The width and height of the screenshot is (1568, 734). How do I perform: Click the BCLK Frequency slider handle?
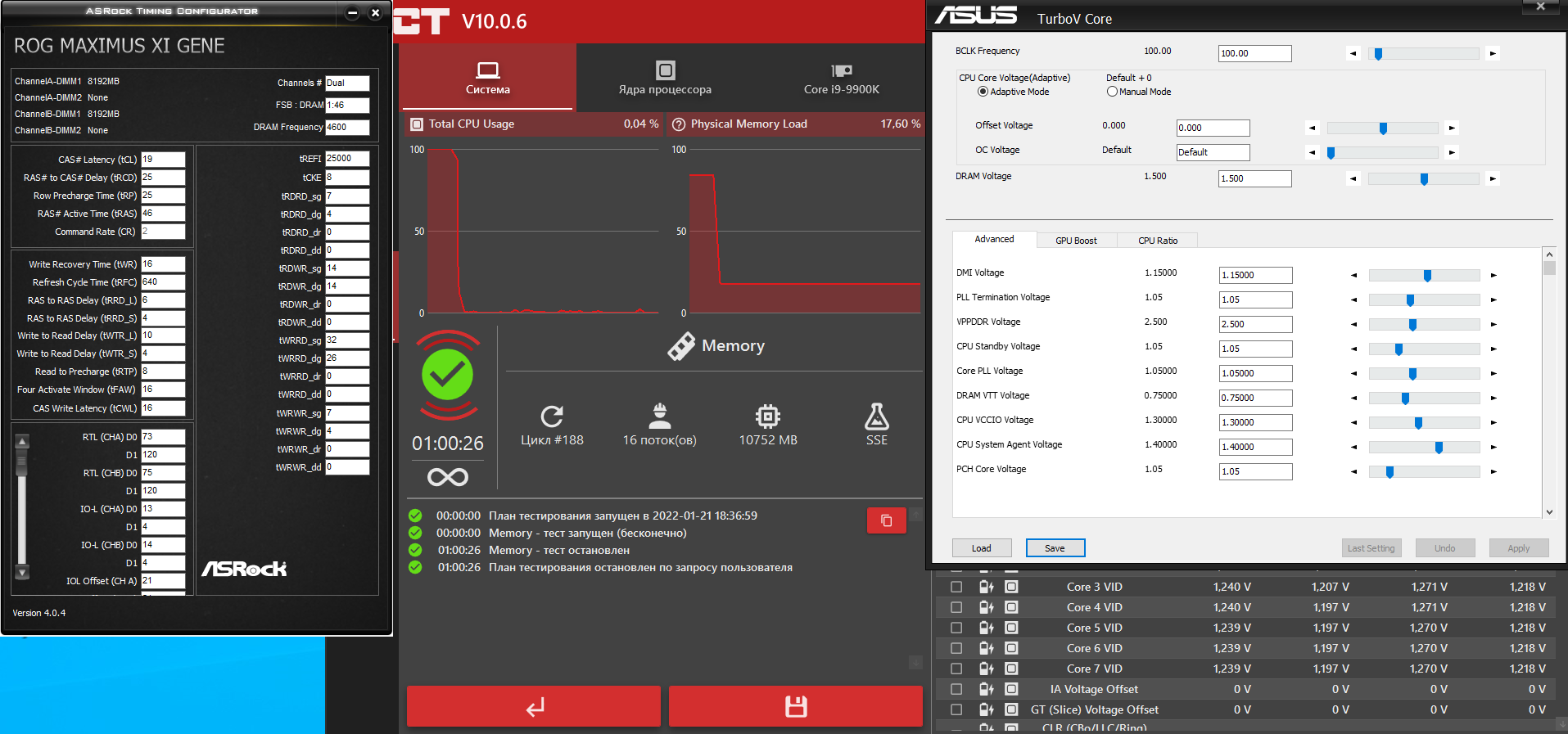pos(1379,54)
